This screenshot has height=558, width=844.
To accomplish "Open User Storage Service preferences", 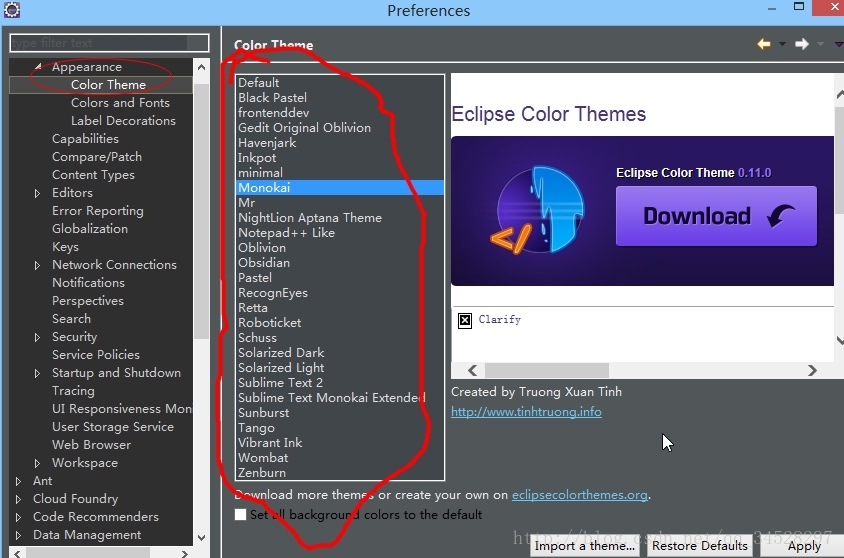I will (x=112, y=427).
